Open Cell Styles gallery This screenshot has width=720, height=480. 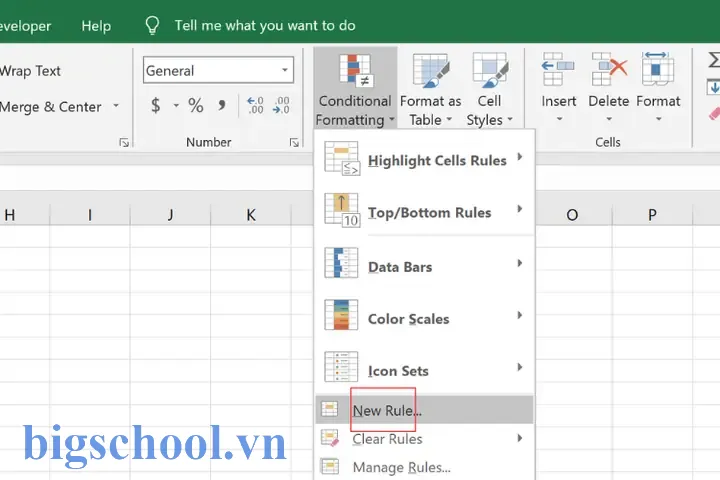490,89
